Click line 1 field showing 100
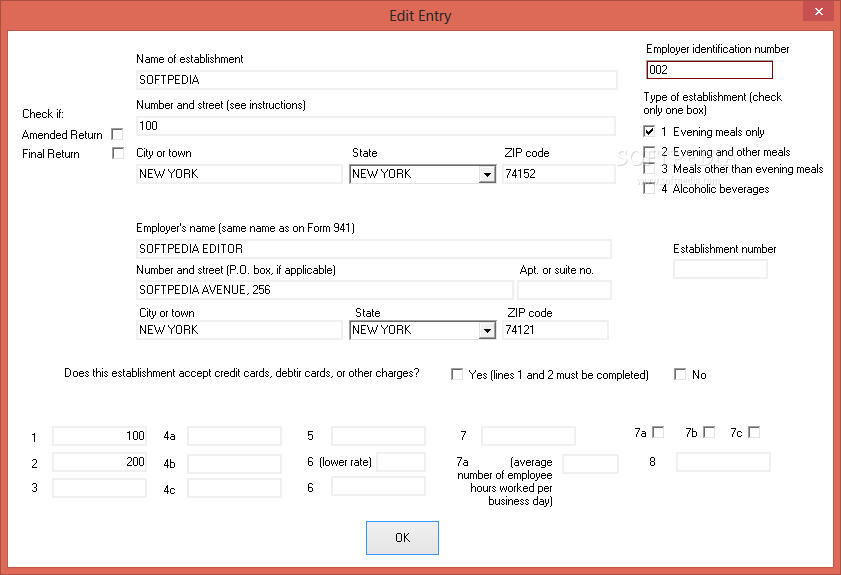The width and height of the screenshot is (841, 575). coord(99,436)
